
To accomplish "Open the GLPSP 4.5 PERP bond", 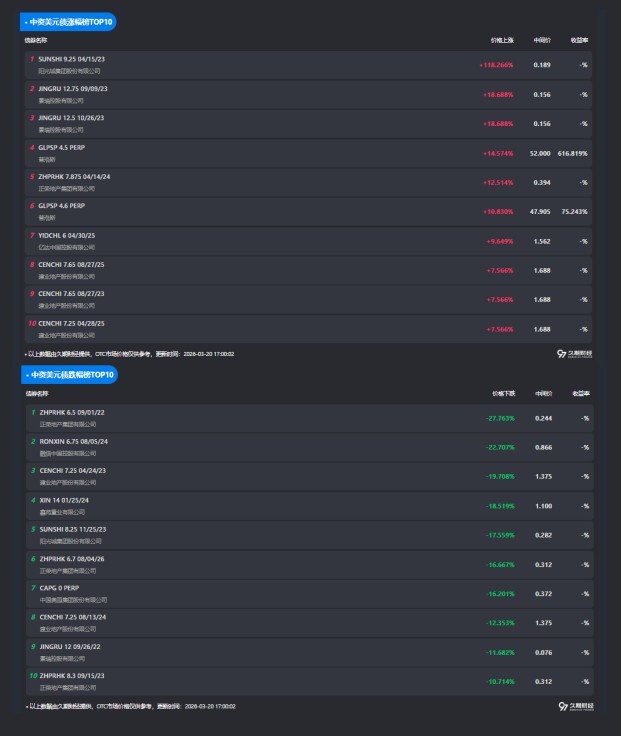I will tap(55, 147).
